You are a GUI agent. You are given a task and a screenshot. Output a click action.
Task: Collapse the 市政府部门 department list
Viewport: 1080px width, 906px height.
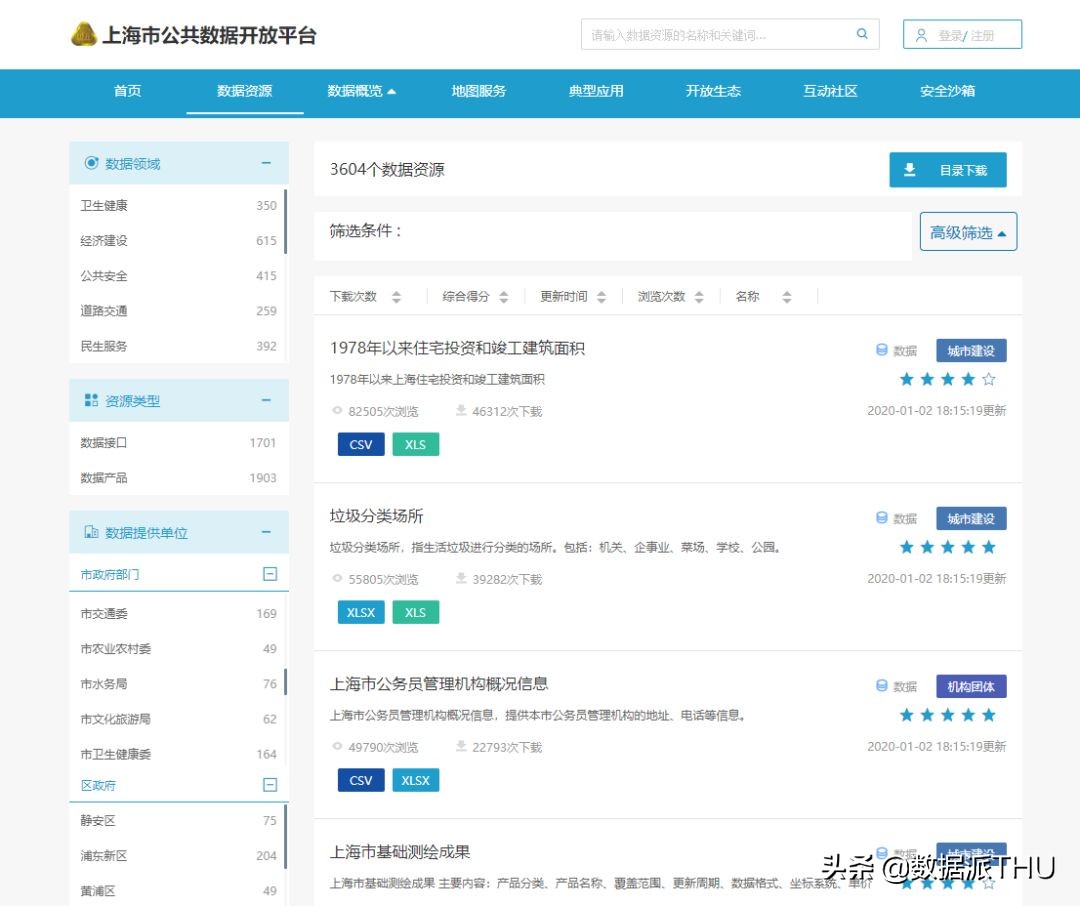269,573
